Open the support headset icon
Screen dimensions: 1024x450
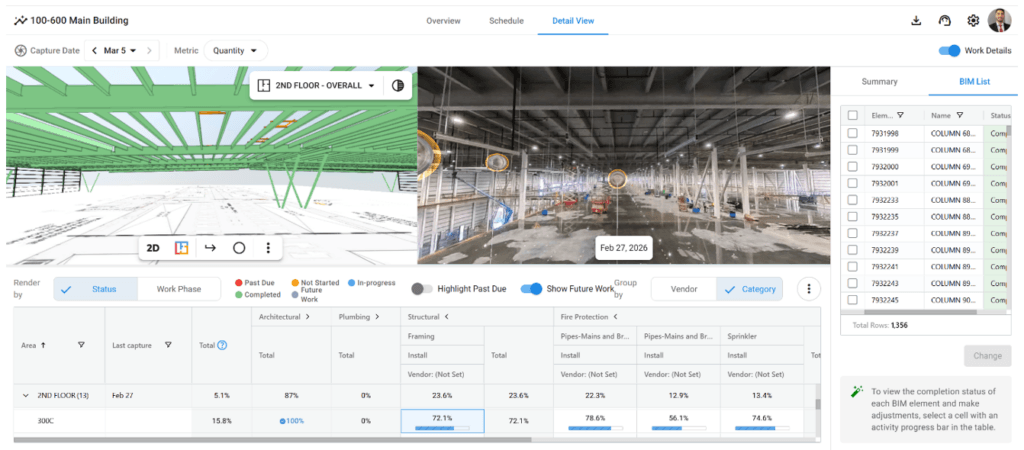click(x=944, y=20)
